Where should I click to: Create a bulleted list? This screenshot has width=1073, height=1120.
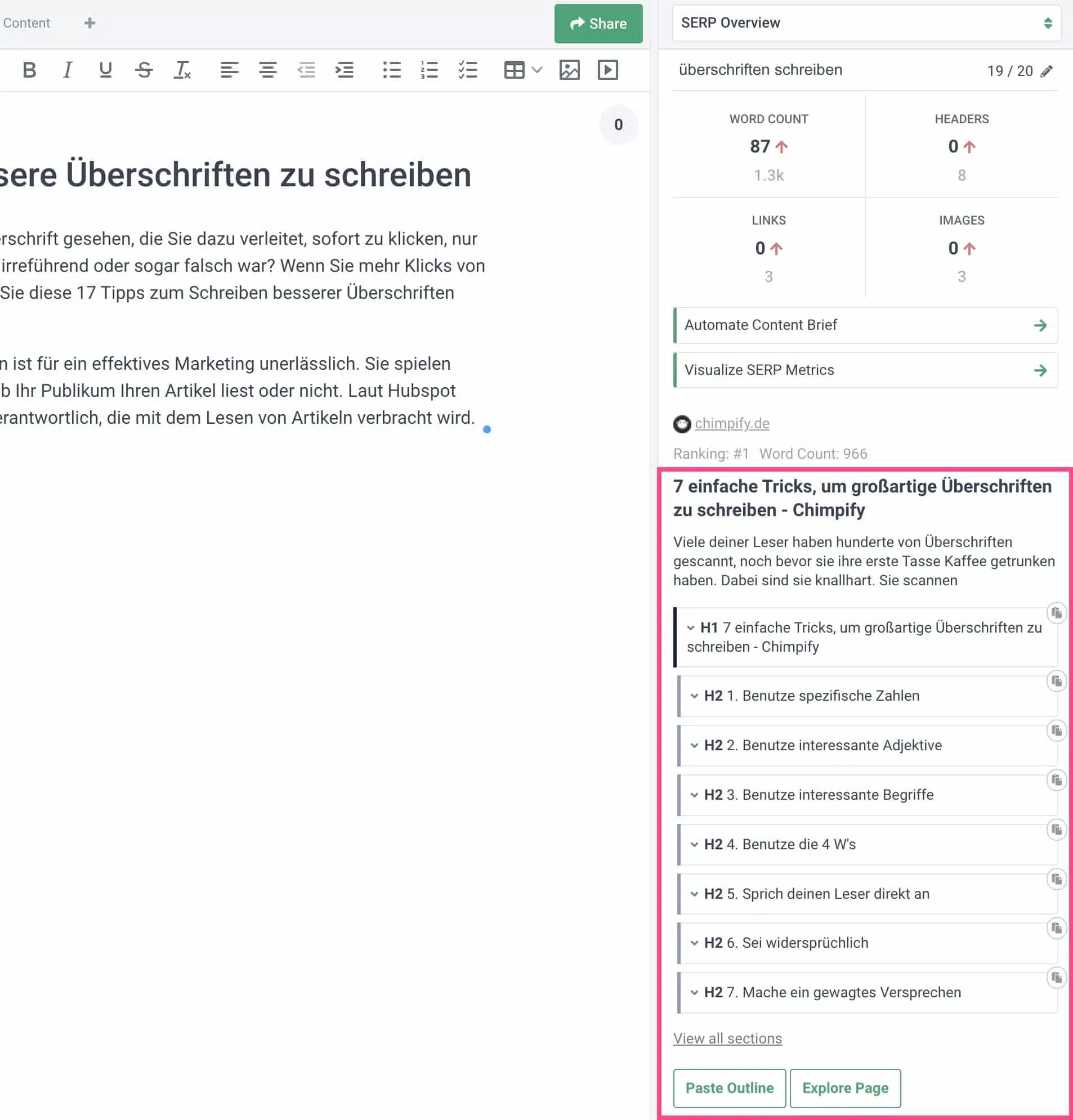(391, 70)
